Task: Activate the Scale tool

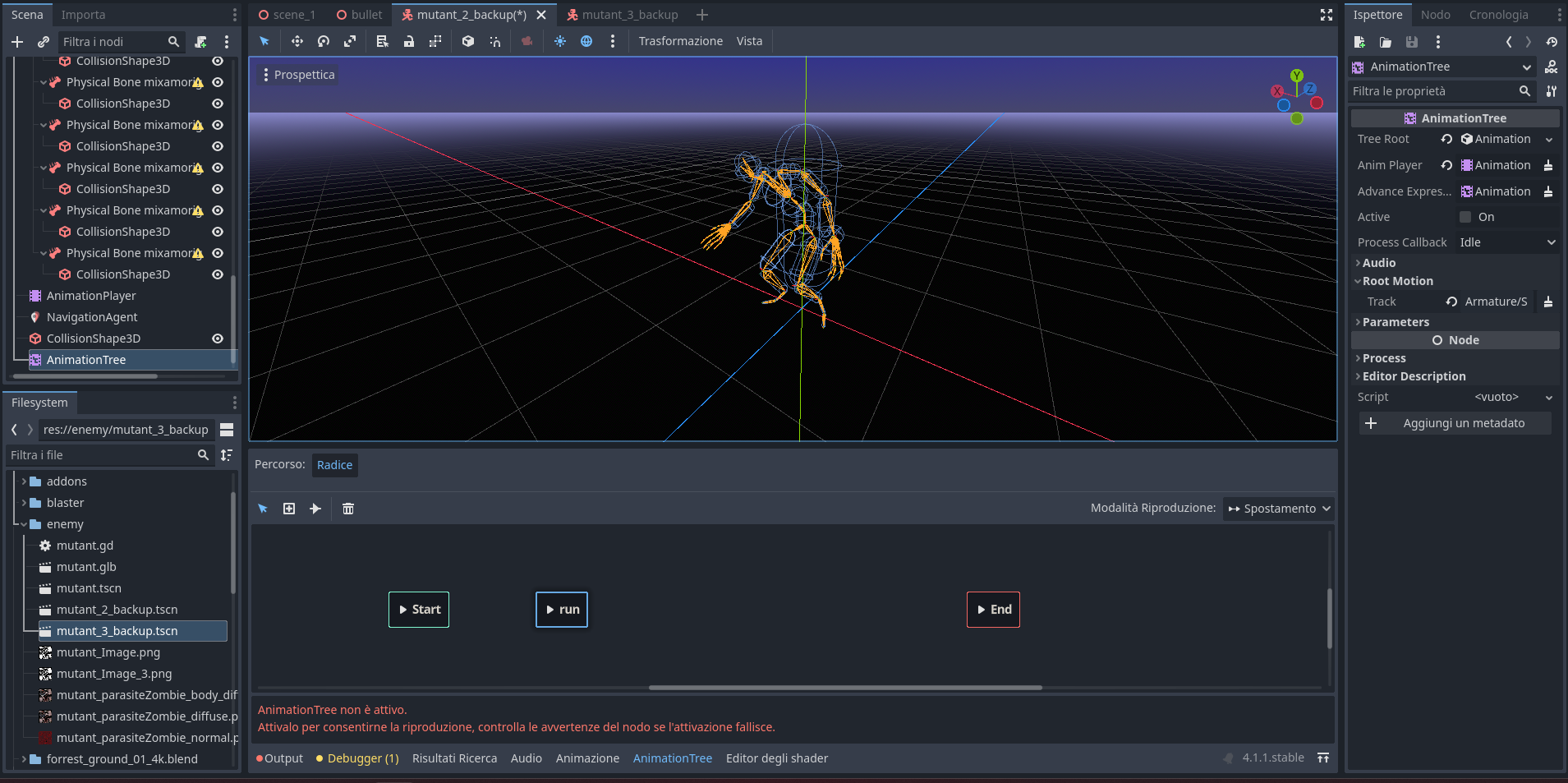Action: click(x=350, y=41)
